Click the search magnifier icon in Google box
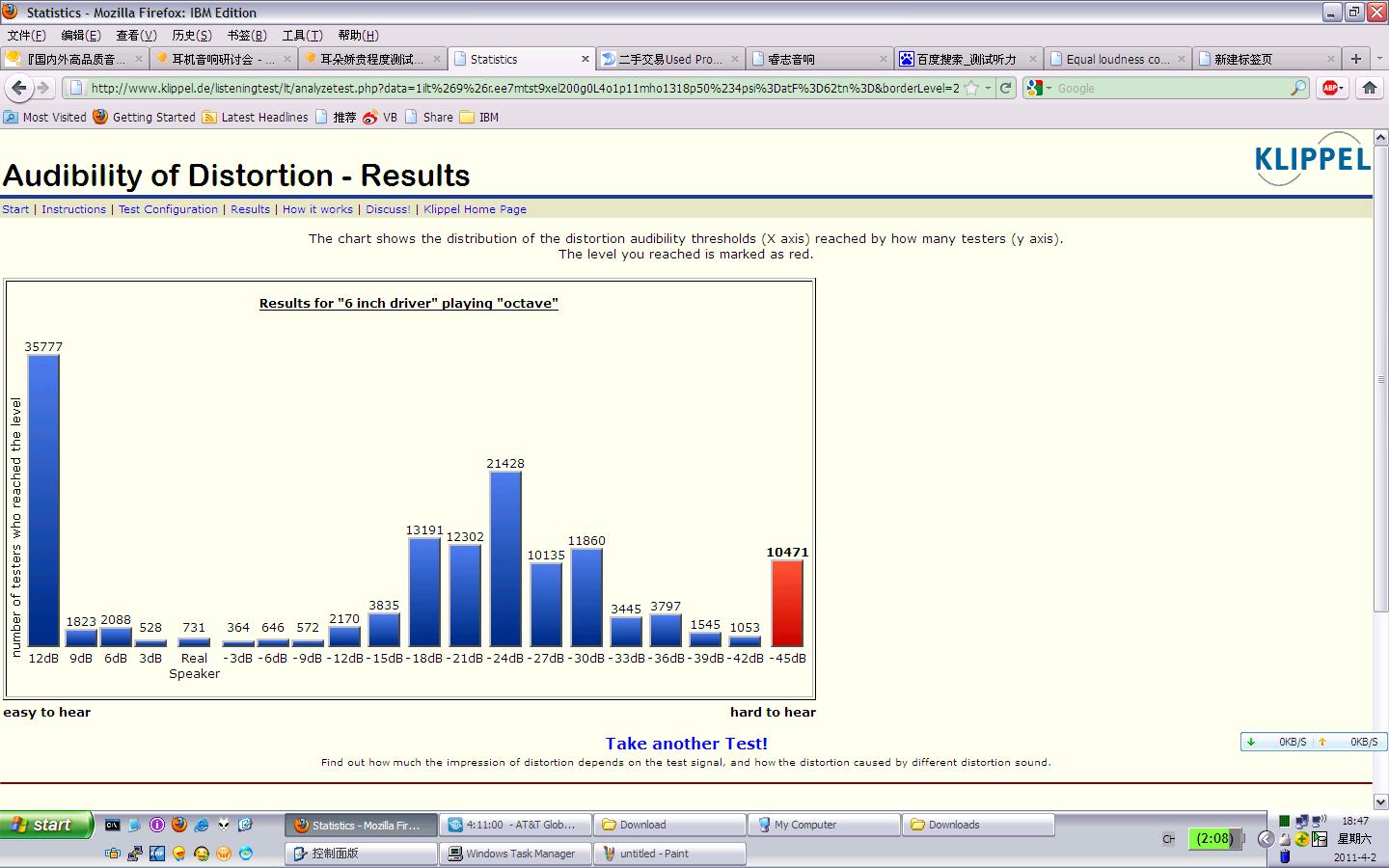Screen dimensions: 1389x868 [1298, 88]
